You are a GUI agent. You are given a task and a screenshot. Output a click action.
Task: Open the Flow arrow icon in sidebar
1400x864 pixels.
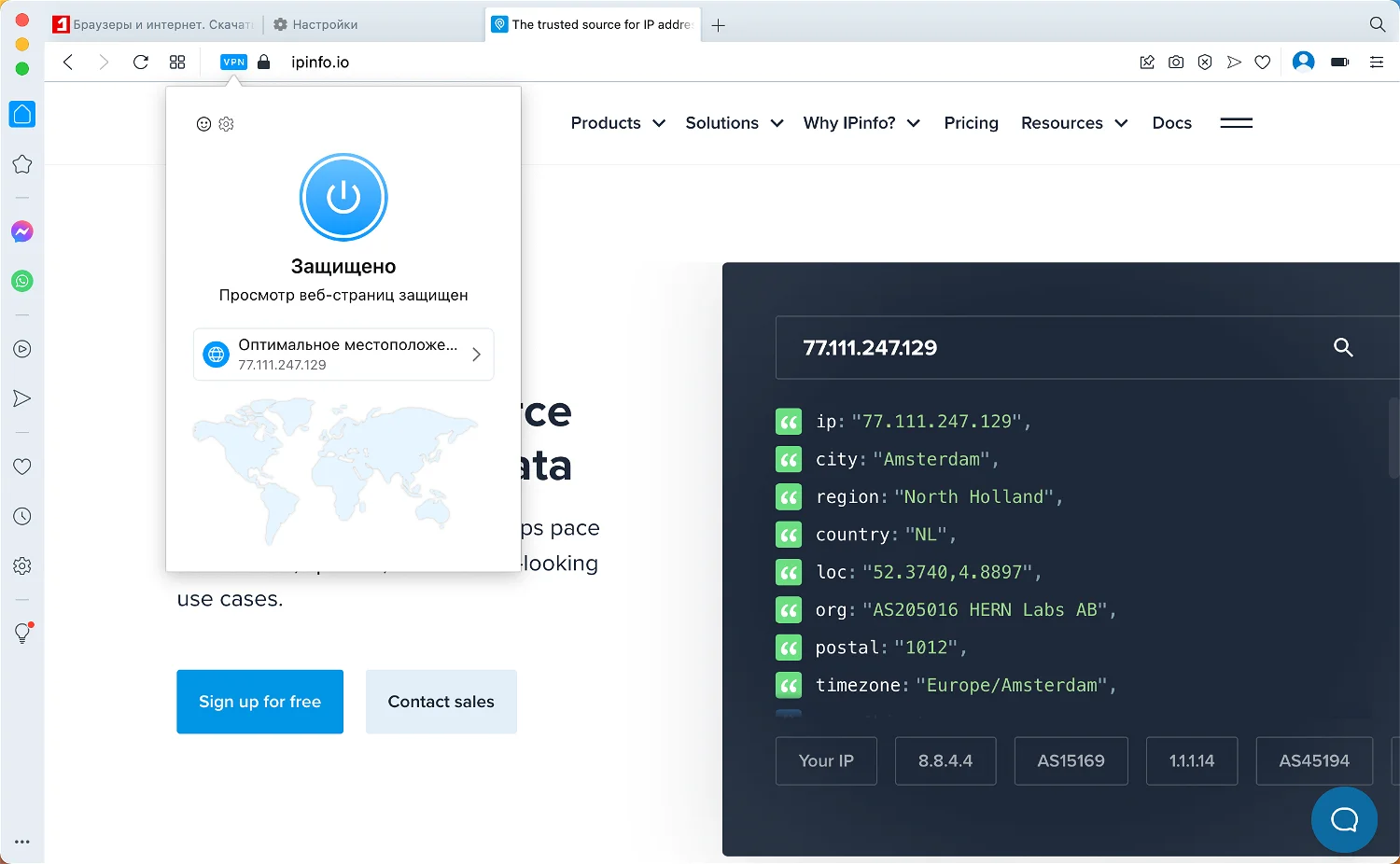[22, 398]
